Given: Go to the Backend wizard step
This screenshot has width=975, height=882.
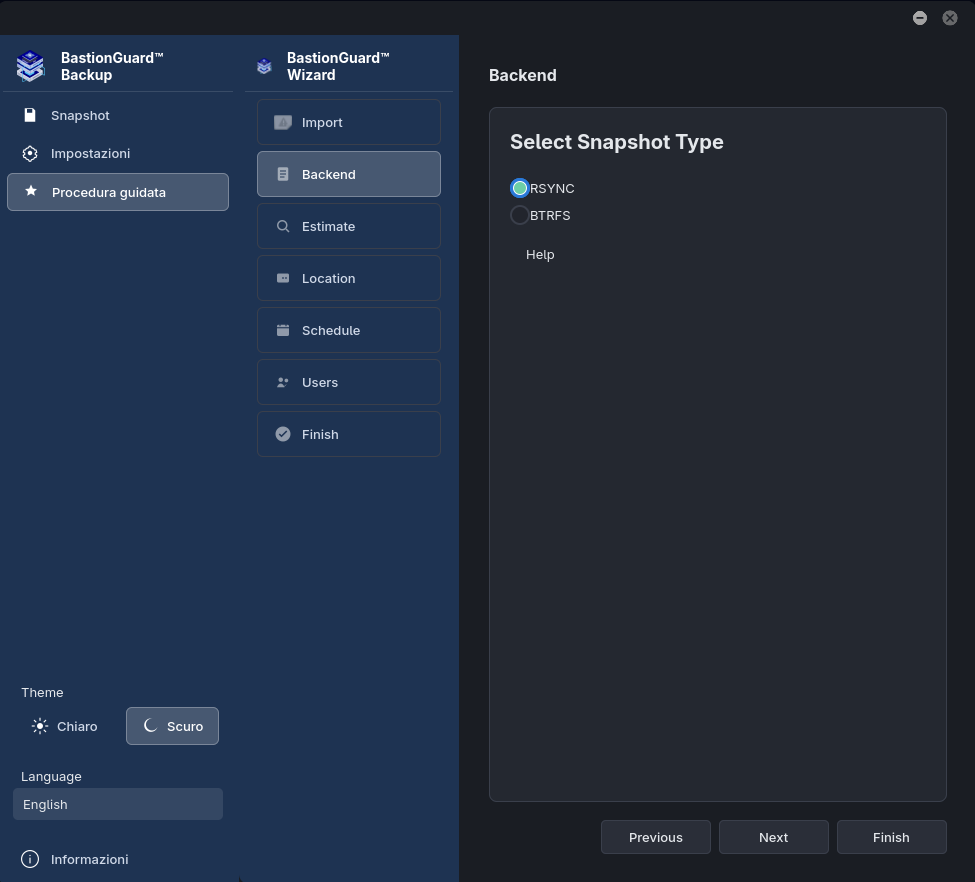Looking at the screenshot, I should click(x=349, y=174).
